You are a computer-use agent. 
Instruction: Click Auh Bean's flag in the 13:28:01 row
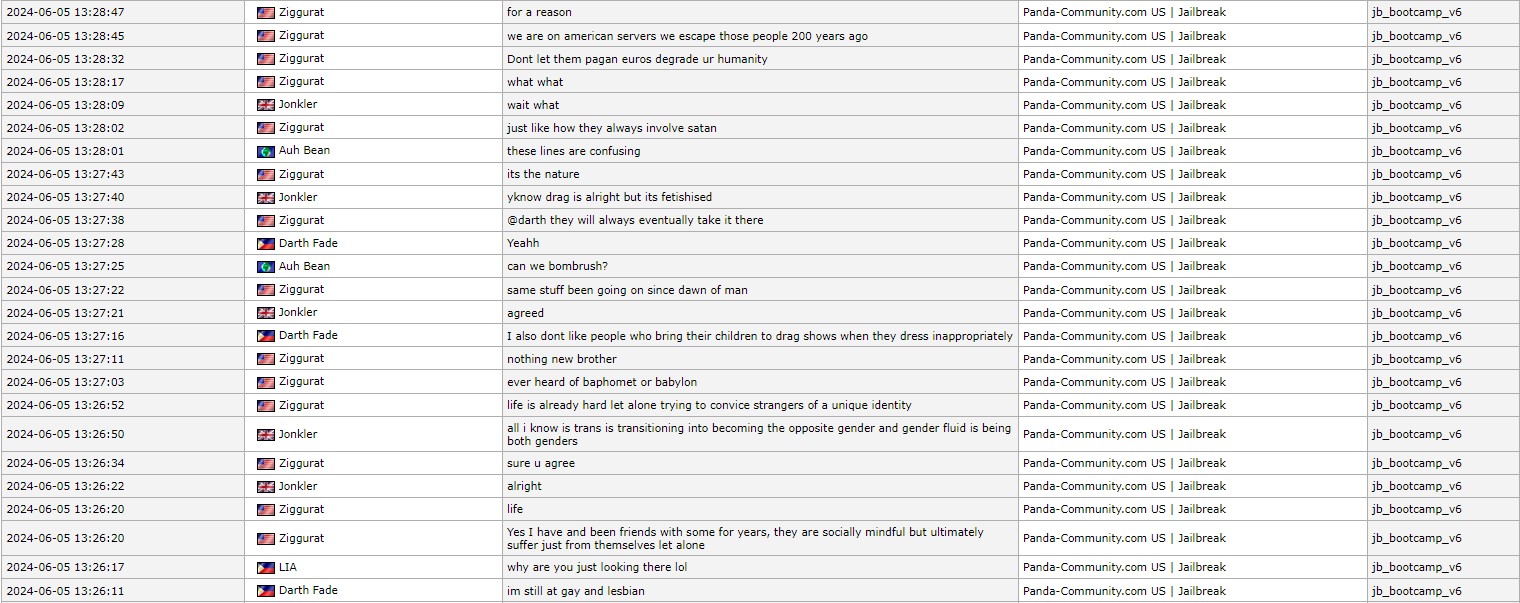click(x=265, y=152)
